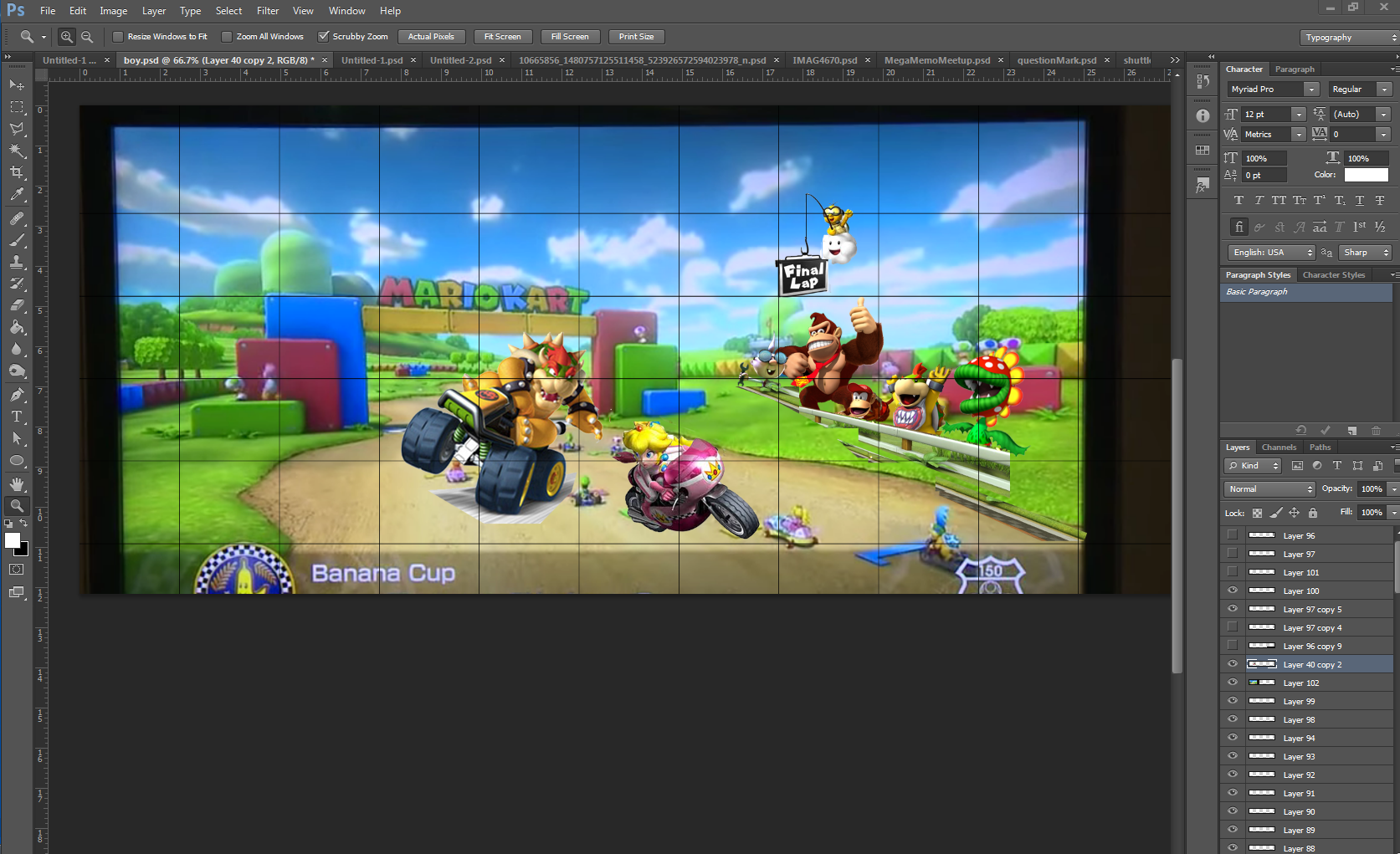Viewport: 1400px width, 854px height.
Task: Click the foreground color swatch
Action: pos(12,540)
